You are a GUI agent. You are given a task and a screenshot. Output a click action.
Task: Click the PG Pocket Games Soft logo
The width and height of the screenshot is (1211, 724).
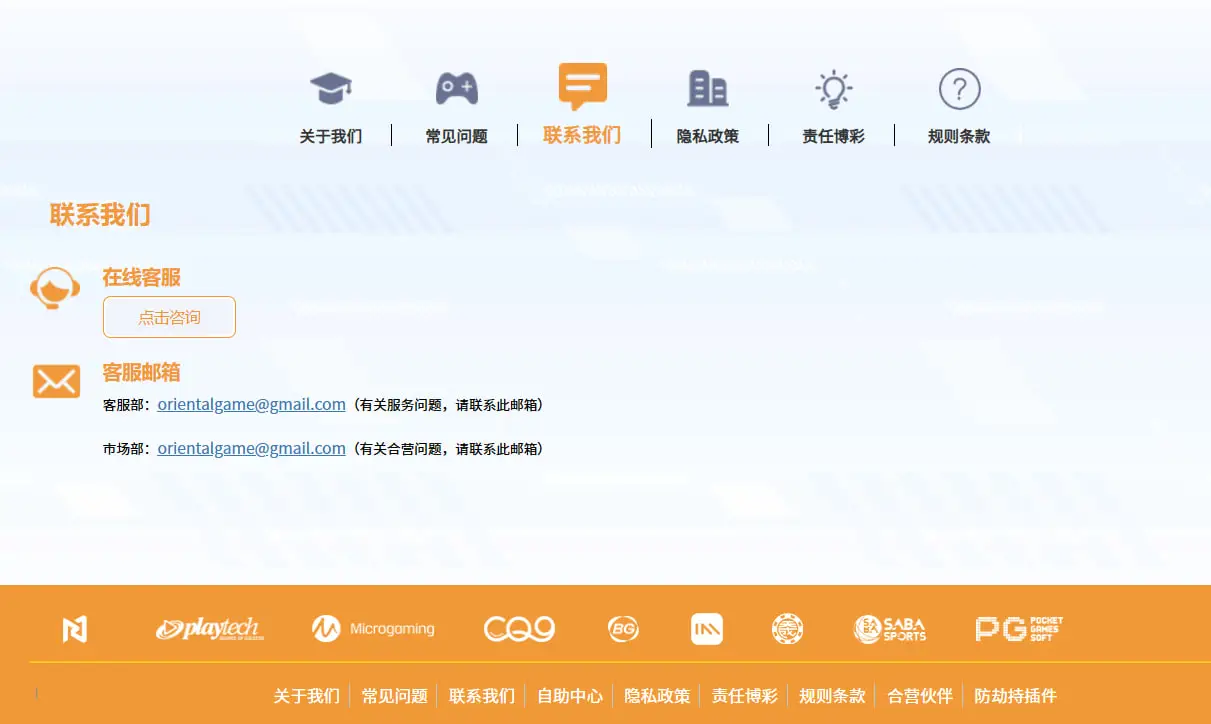point(1019,629)
